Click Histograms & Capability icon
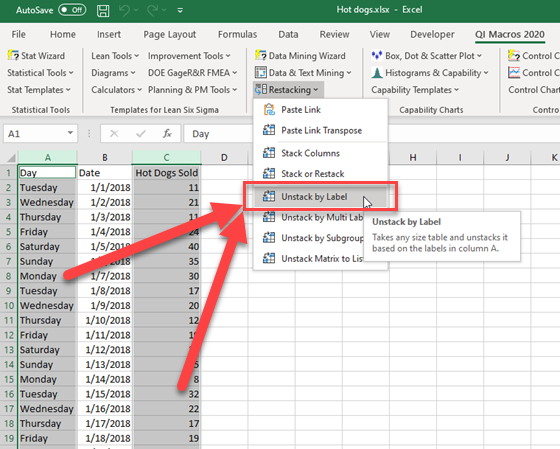 coord(377,73)
